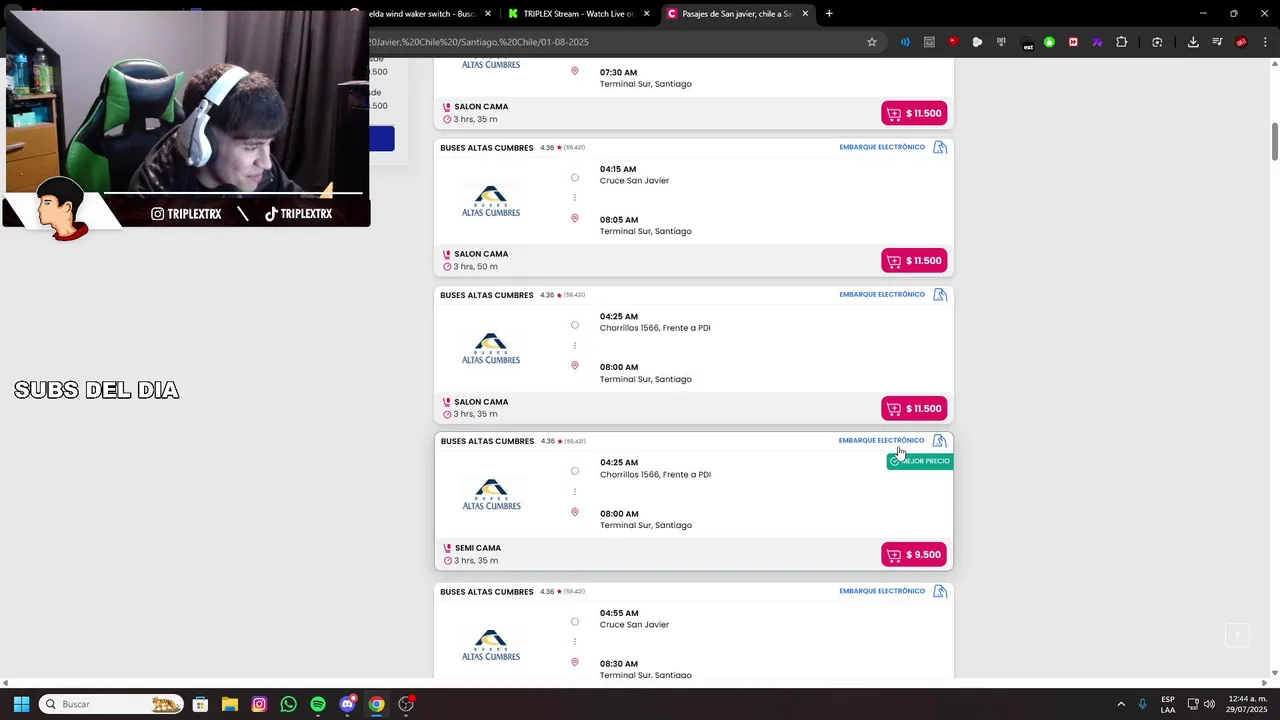This screenshot has width=1280, height=720.
Task: Open Microsoft Store from the taskbar
Action: (200, 704)
